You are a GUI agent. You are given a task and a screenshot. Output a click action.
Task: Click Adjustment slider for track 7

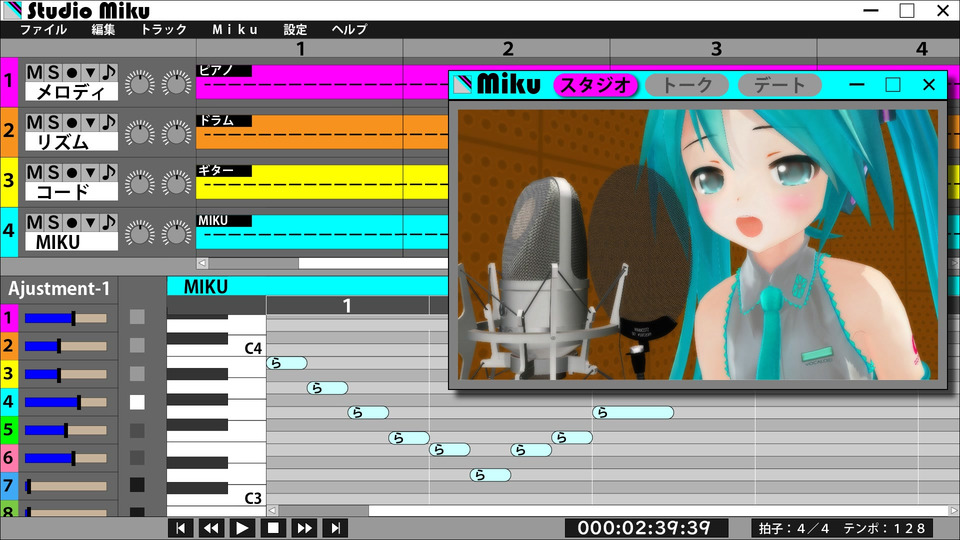66,486
